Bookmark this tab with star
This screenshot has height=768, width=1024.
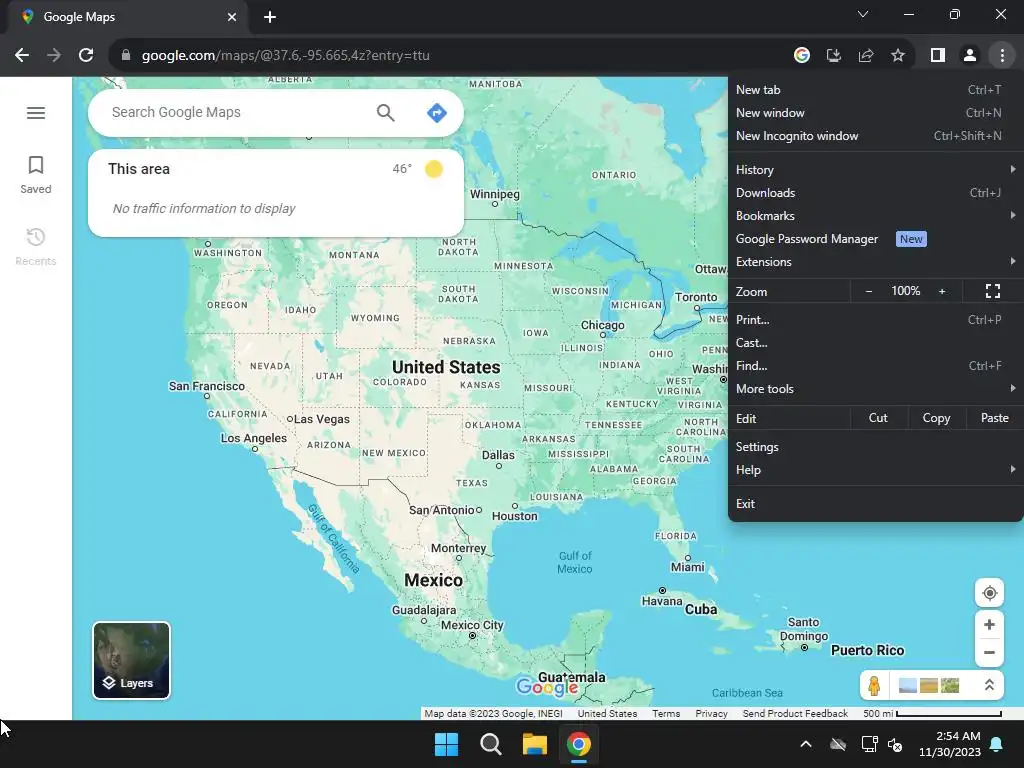pyautogui.click(x=898, y=56)
